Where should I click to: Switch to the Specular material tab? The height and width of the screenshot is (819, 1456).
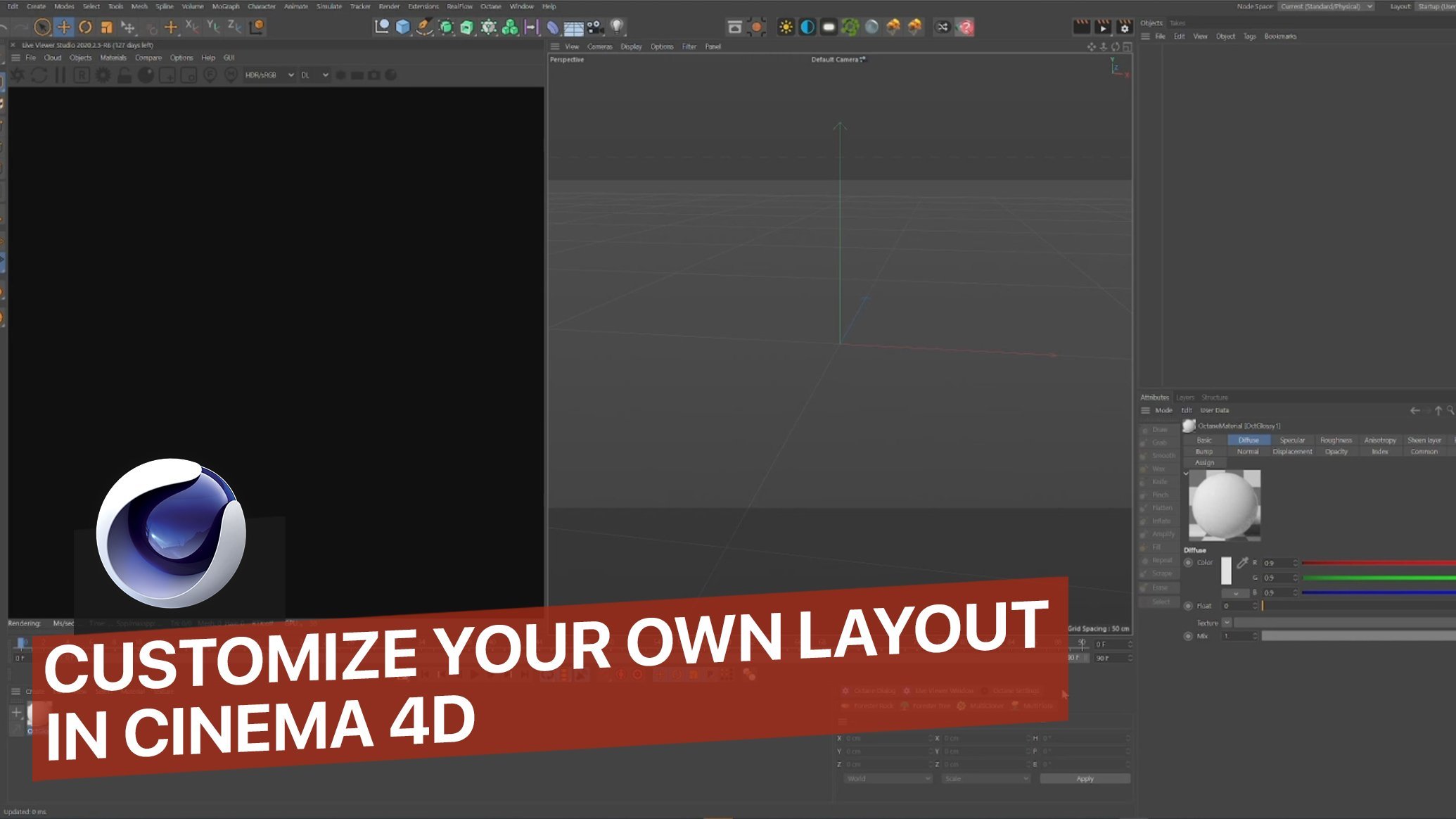click(1292, 440)
